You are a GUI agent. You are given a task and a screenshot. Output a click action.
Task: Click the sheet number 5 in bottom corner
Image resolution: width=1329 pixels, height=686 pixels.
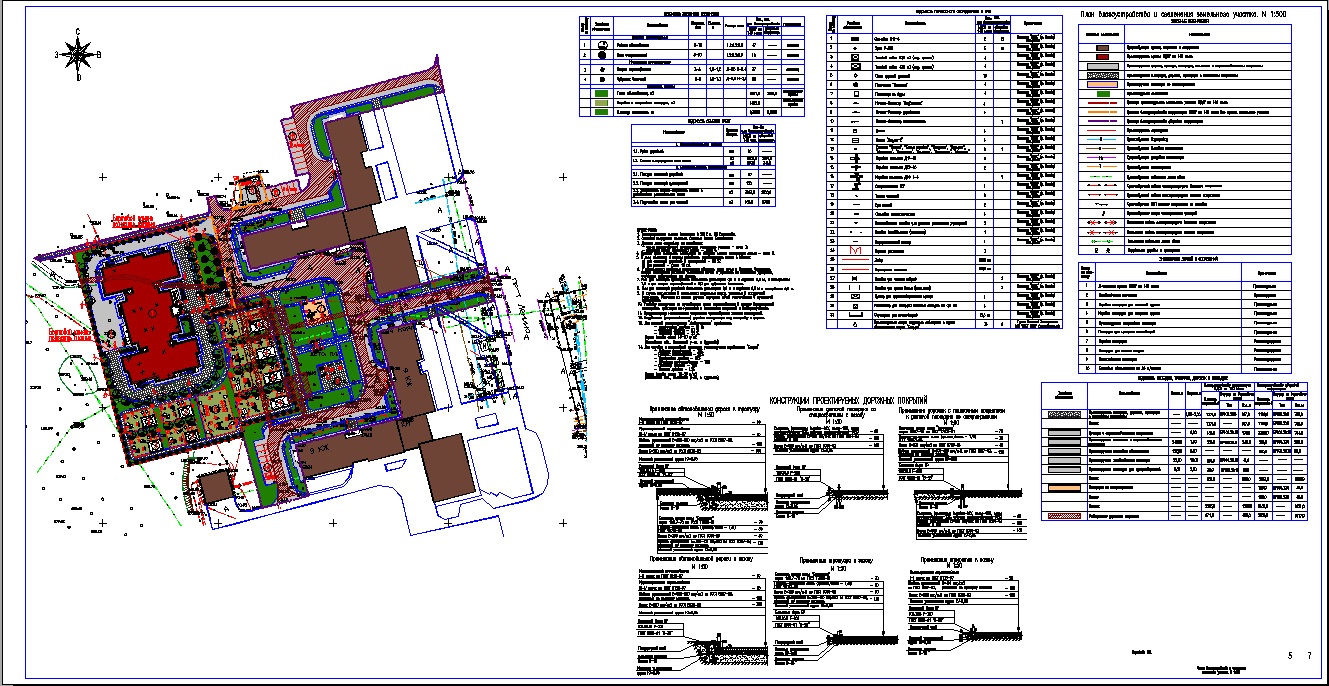click(x=1290, y=655)
